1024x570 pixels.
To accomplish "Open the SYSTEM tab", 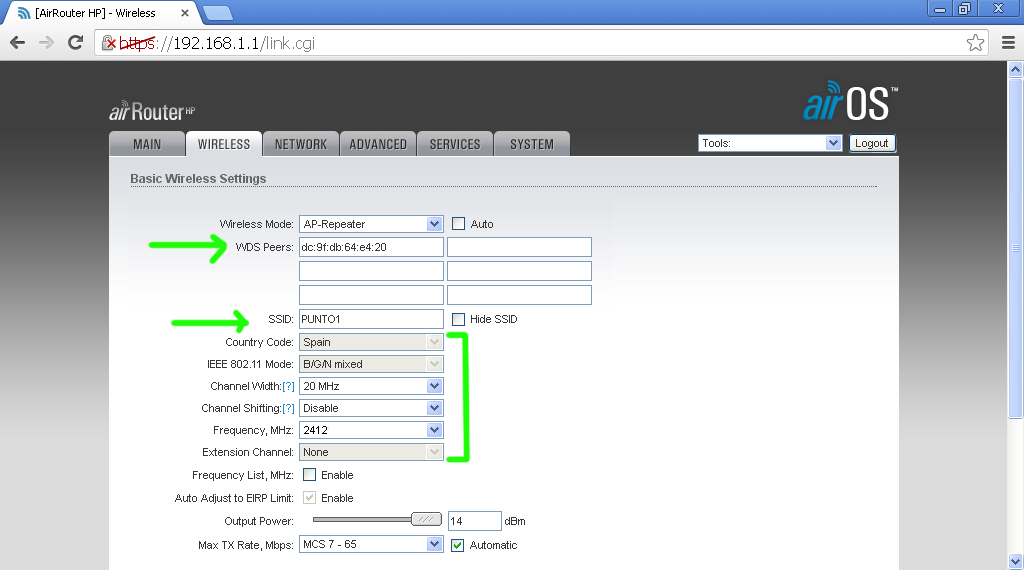I will point(532,144).
